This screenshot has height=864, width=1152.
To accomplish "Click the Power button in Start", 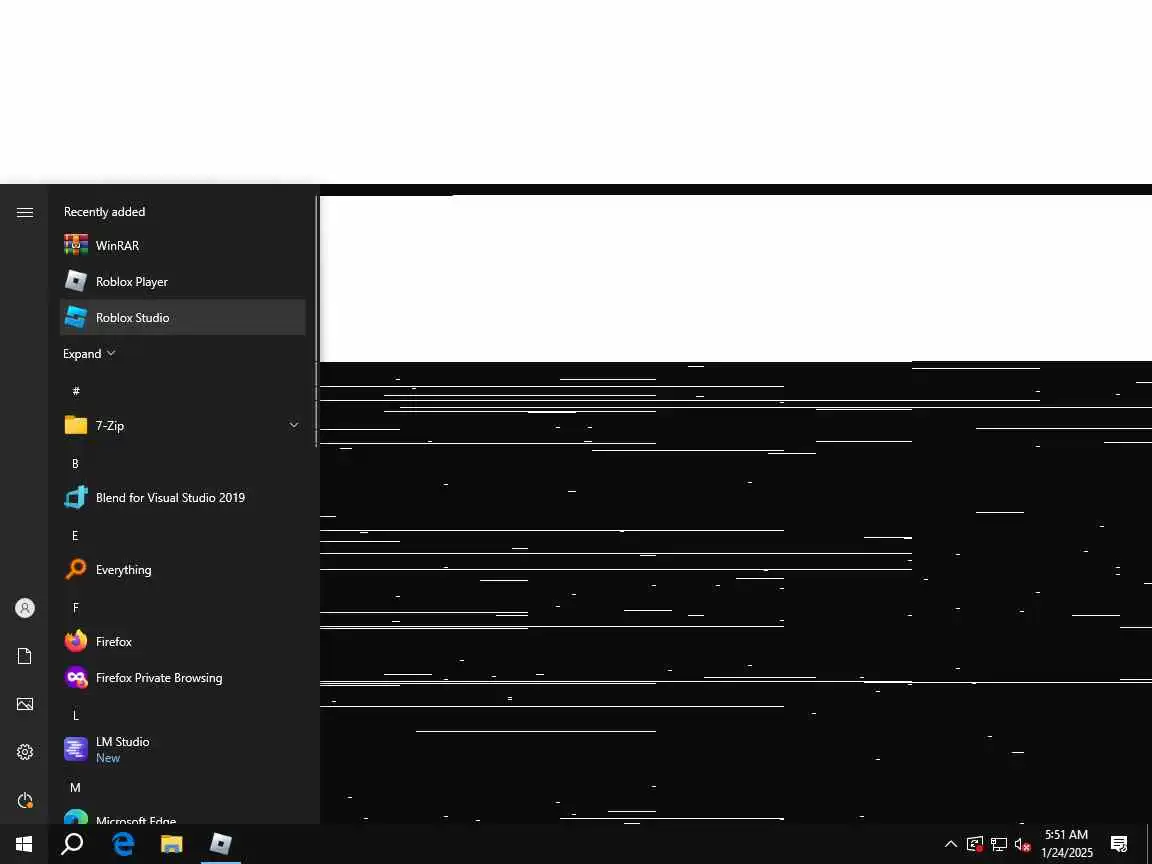I will pos(24,800).
